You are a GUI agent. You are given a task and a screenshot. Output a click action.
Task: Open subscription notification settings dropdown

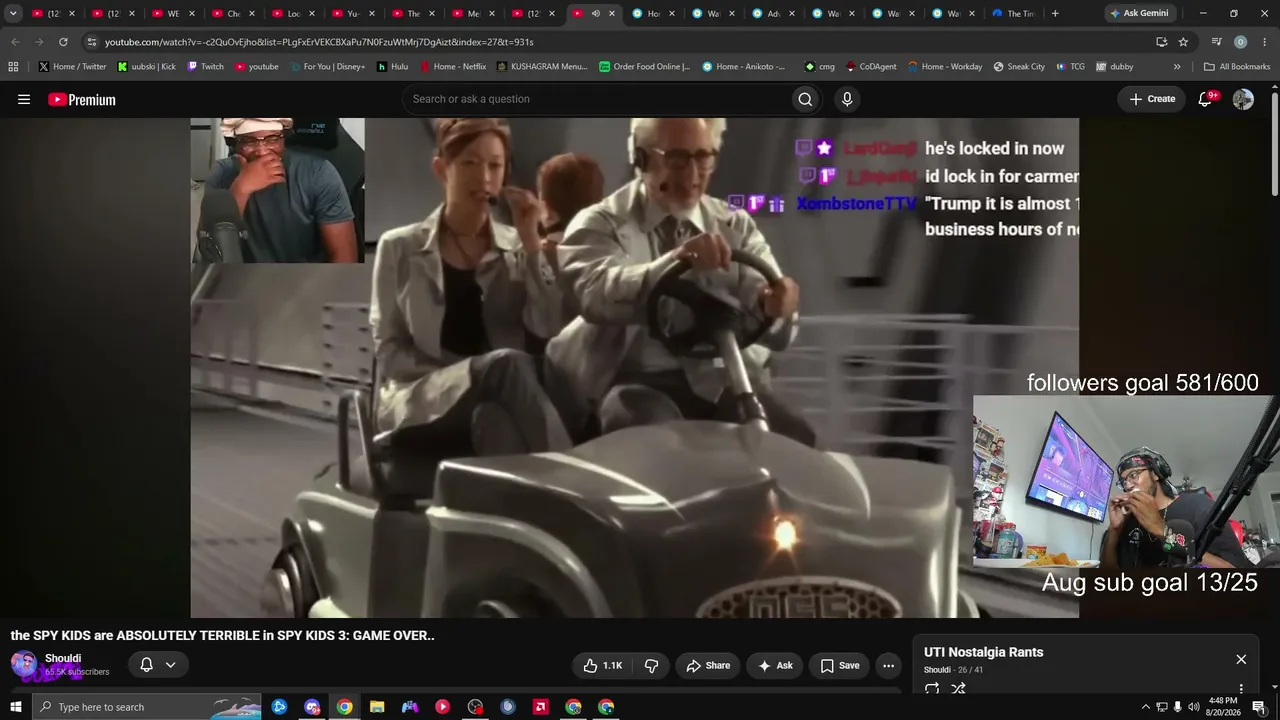[x=157, y=665]
